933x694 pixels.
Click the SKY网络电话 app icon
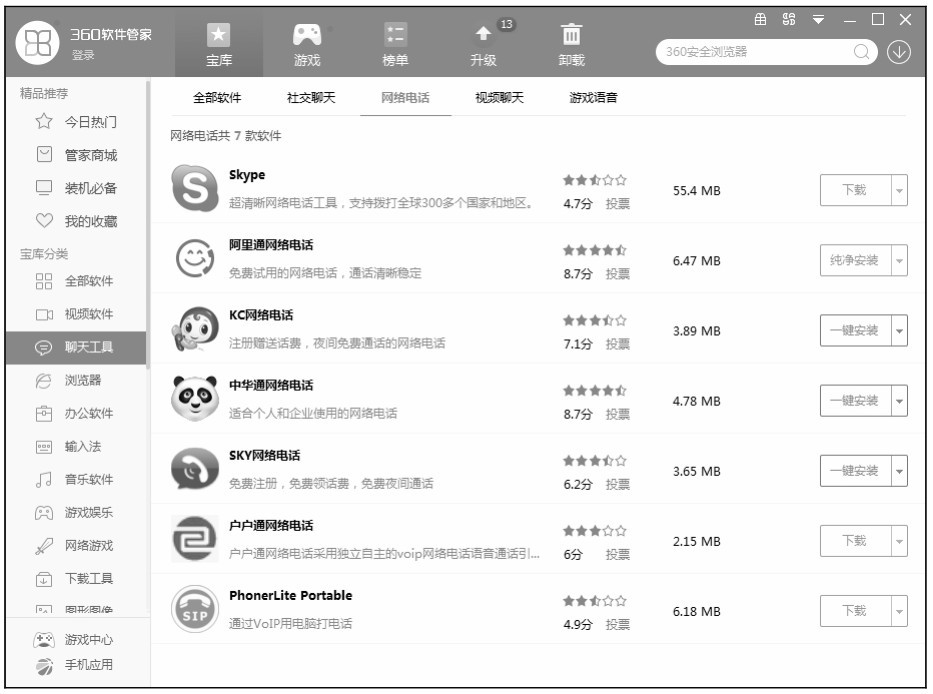[x=195, y=469]
